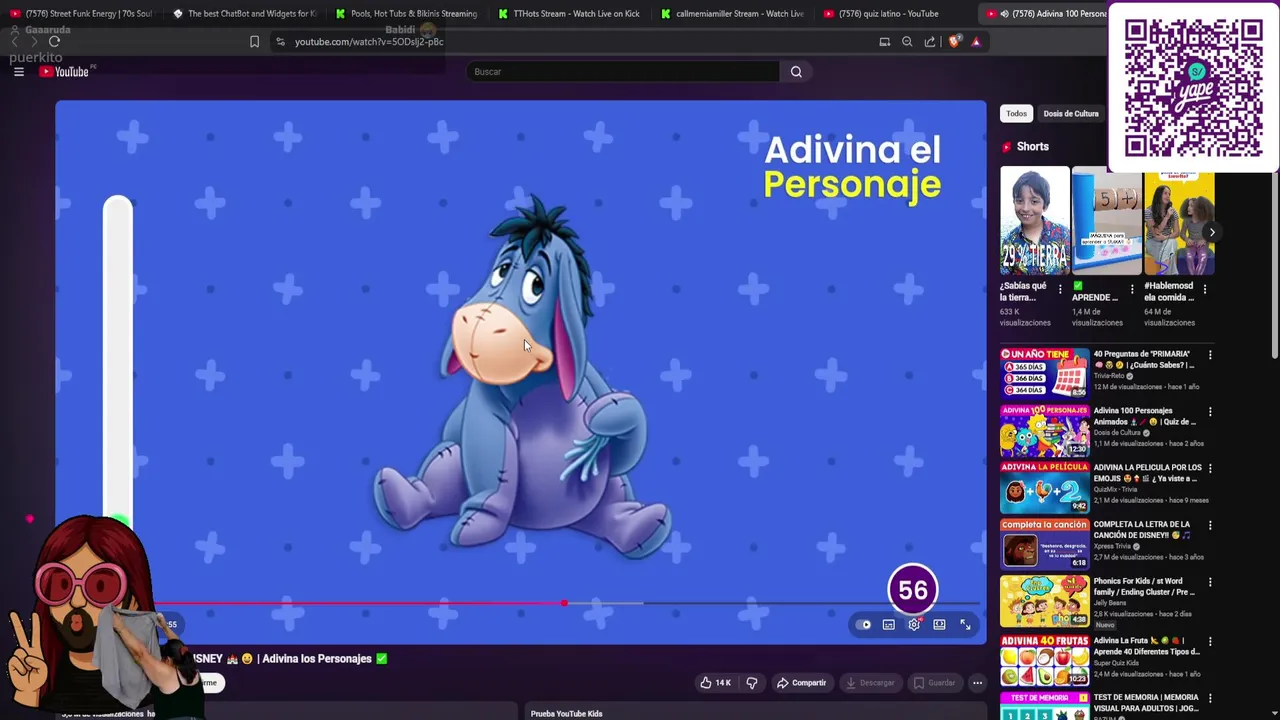Like the video (14 K)
This screenshot has height=720, width=1280.
coord(715,683)
